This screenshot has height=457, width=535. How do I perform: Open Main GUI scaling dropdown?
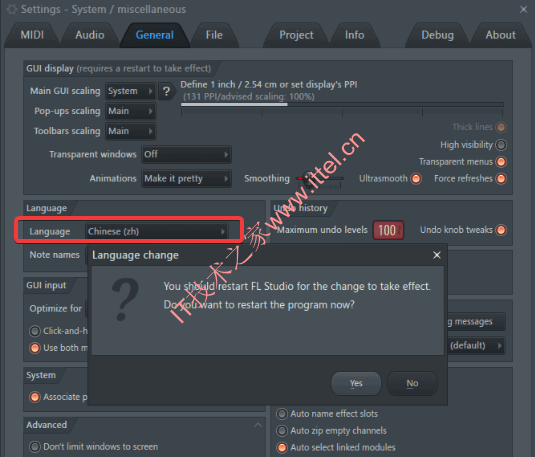[x=130, y=91]
